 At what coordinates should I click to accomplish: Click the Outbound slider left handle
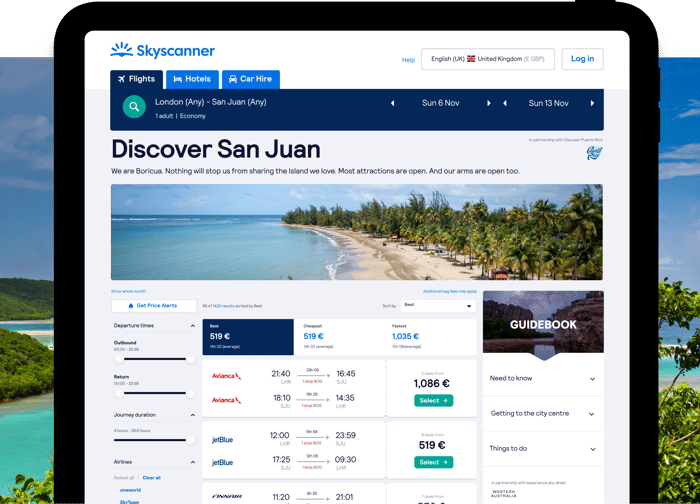point(119,359)
